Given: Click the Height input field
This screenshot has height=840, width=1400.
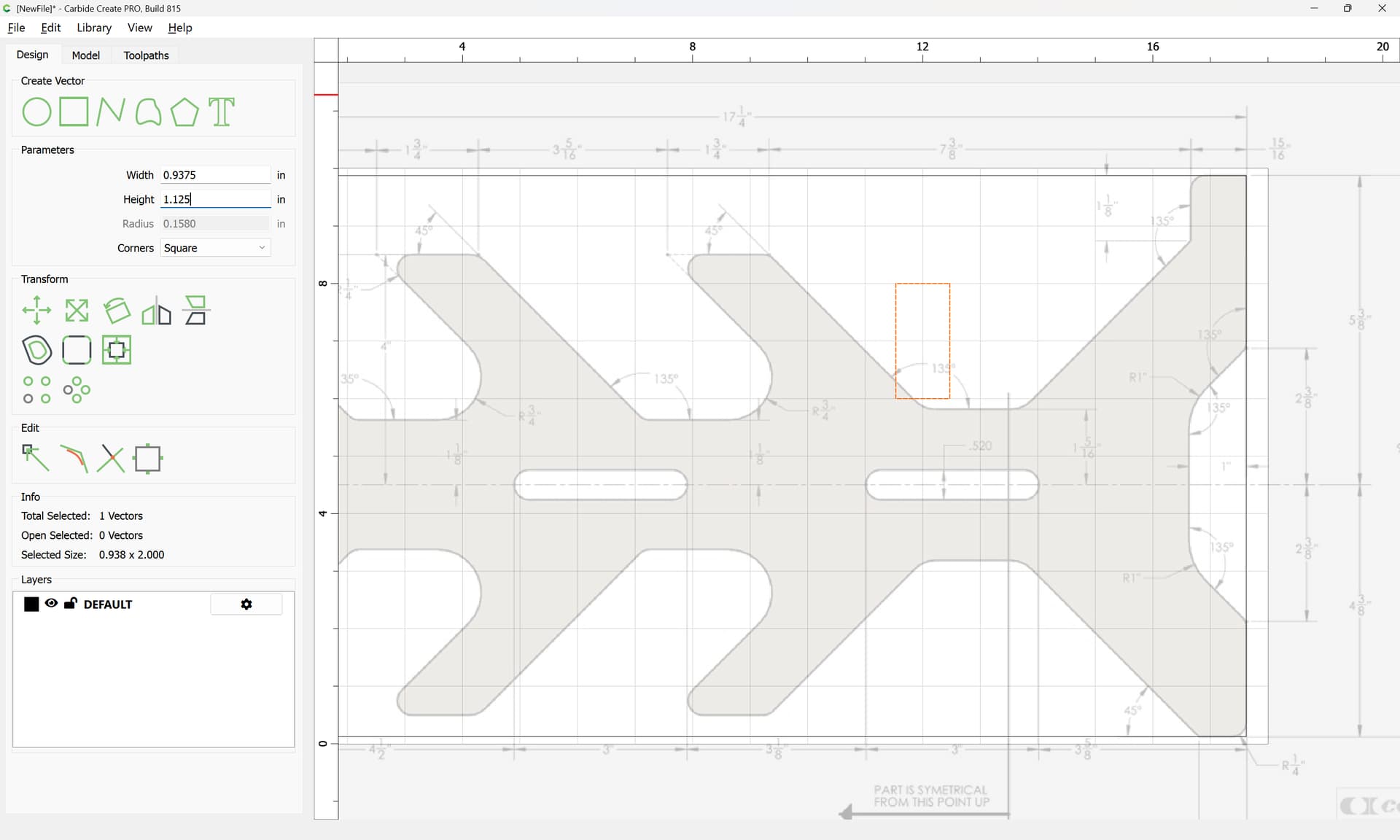Looking at the screenshot, I should pyautogui.click(x=216, y=199).
